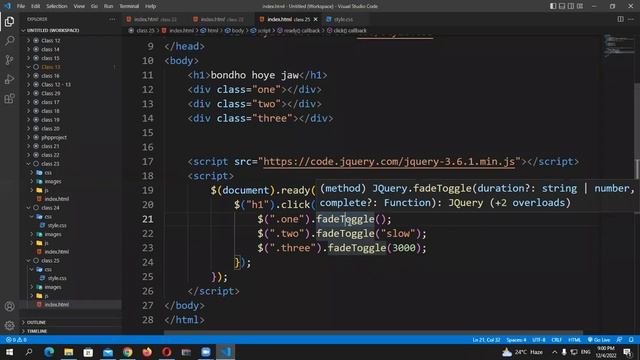Open the File menu
640x360 pixels.
click(21, 6)
